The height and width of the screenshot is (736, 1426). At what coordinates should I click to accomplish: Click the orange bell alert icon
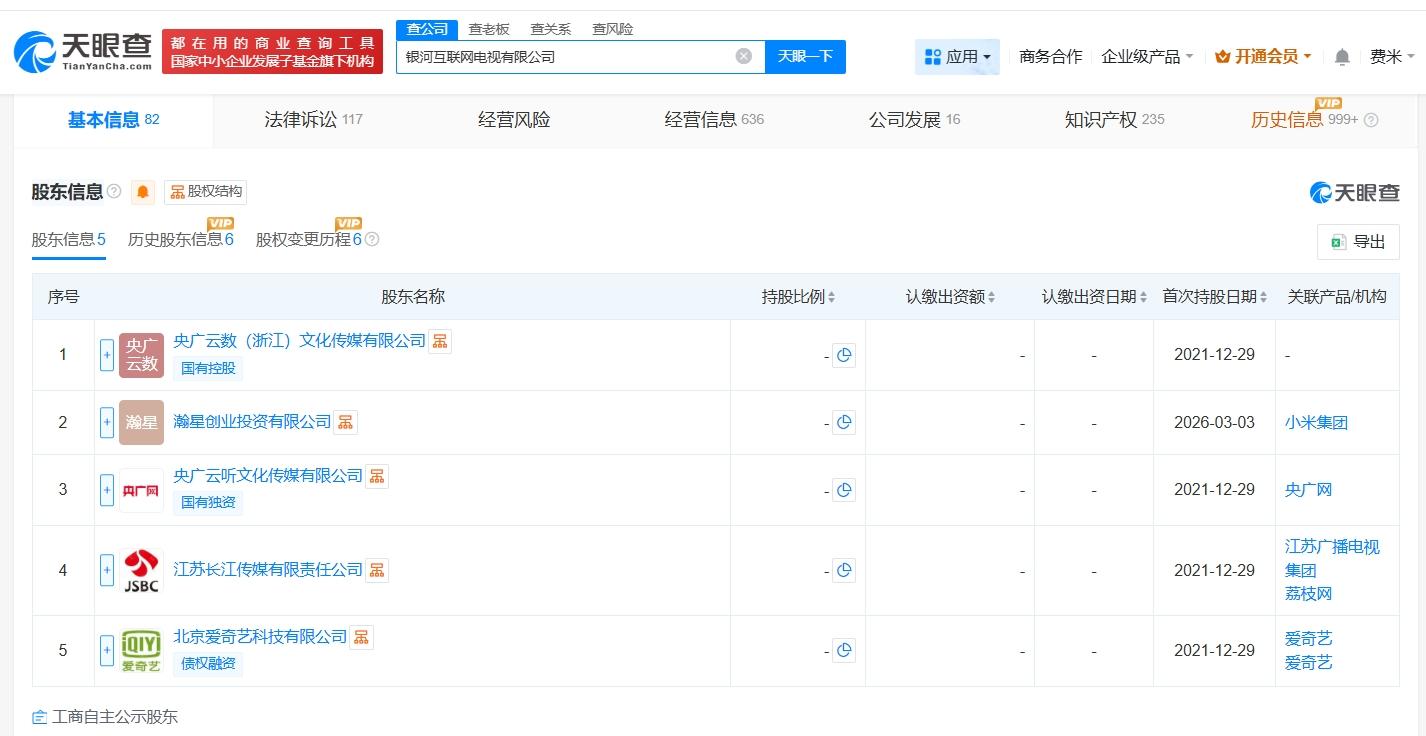[143, 192]
